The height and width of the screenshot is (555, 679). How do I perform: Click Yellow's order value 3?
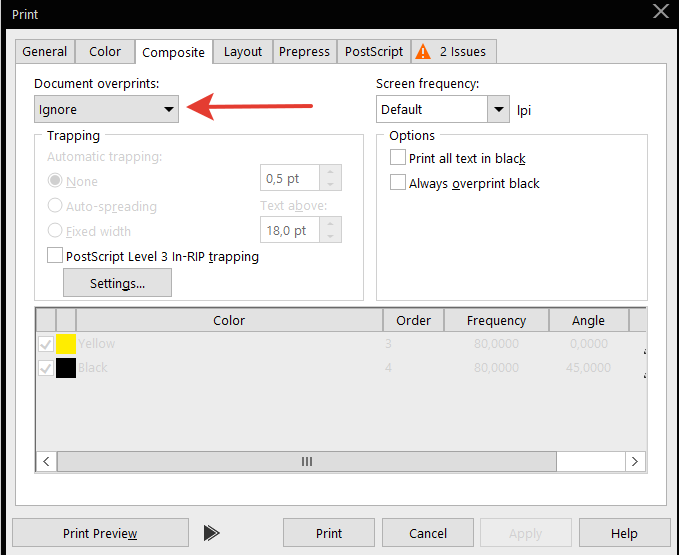(x=388, y=344)
